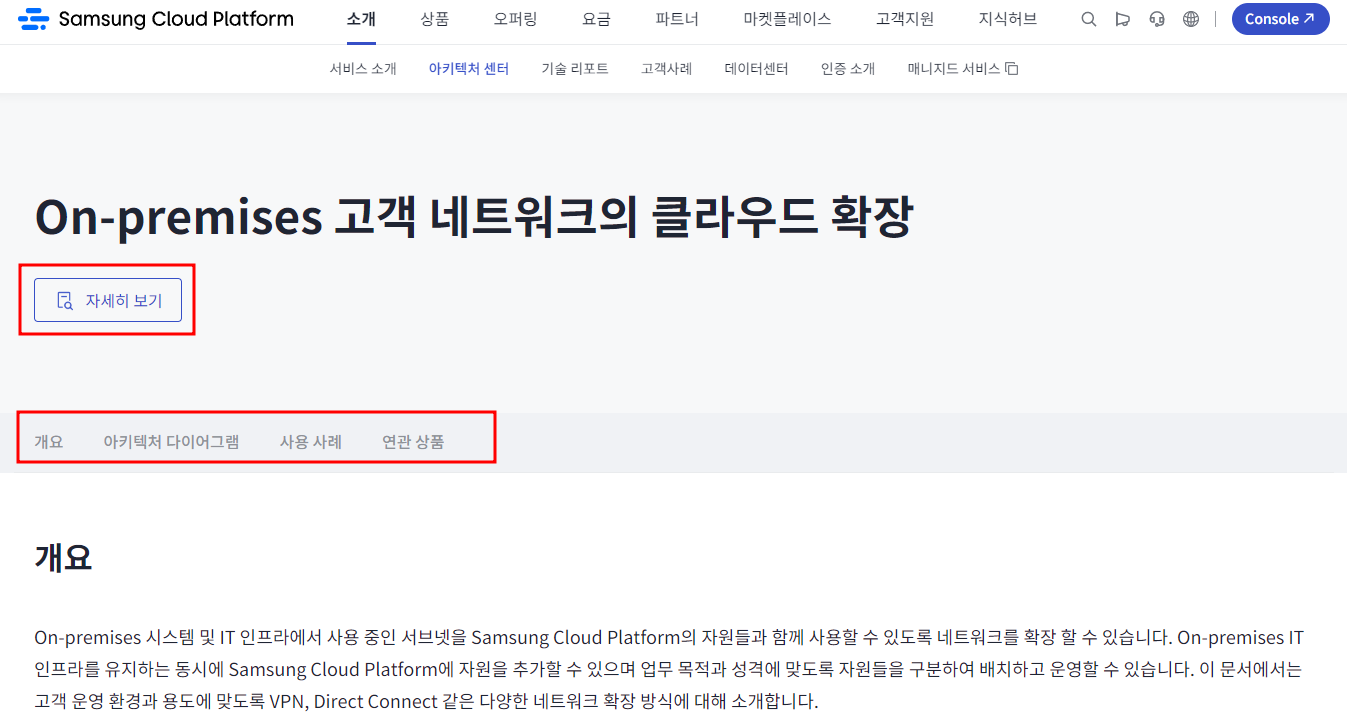1347x721 pixels.
Task: Click the flag notice icon in header
Action: 1123,19
